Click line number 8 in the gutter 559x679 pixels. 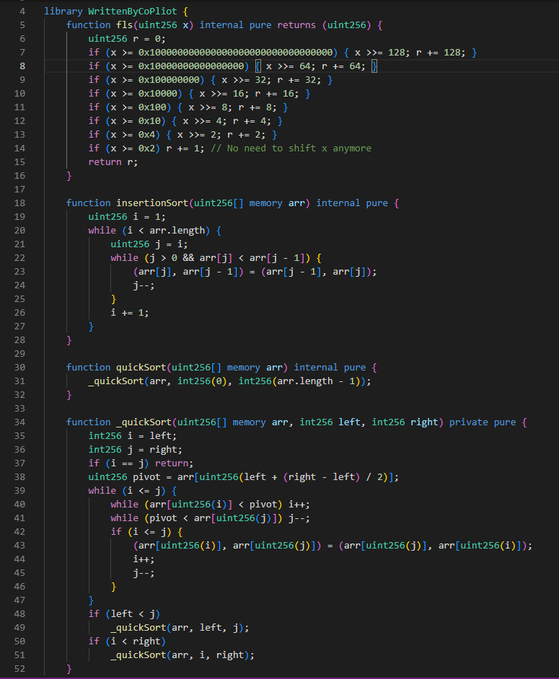coord(22,66)
